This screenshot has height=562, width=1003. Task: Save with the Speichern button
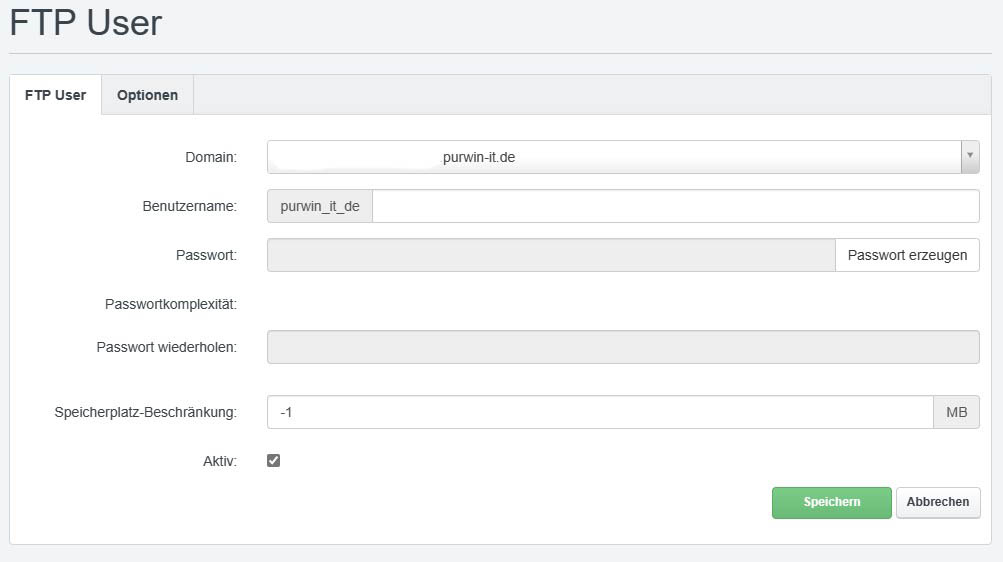pyautogui.click(x=832, y=503)
